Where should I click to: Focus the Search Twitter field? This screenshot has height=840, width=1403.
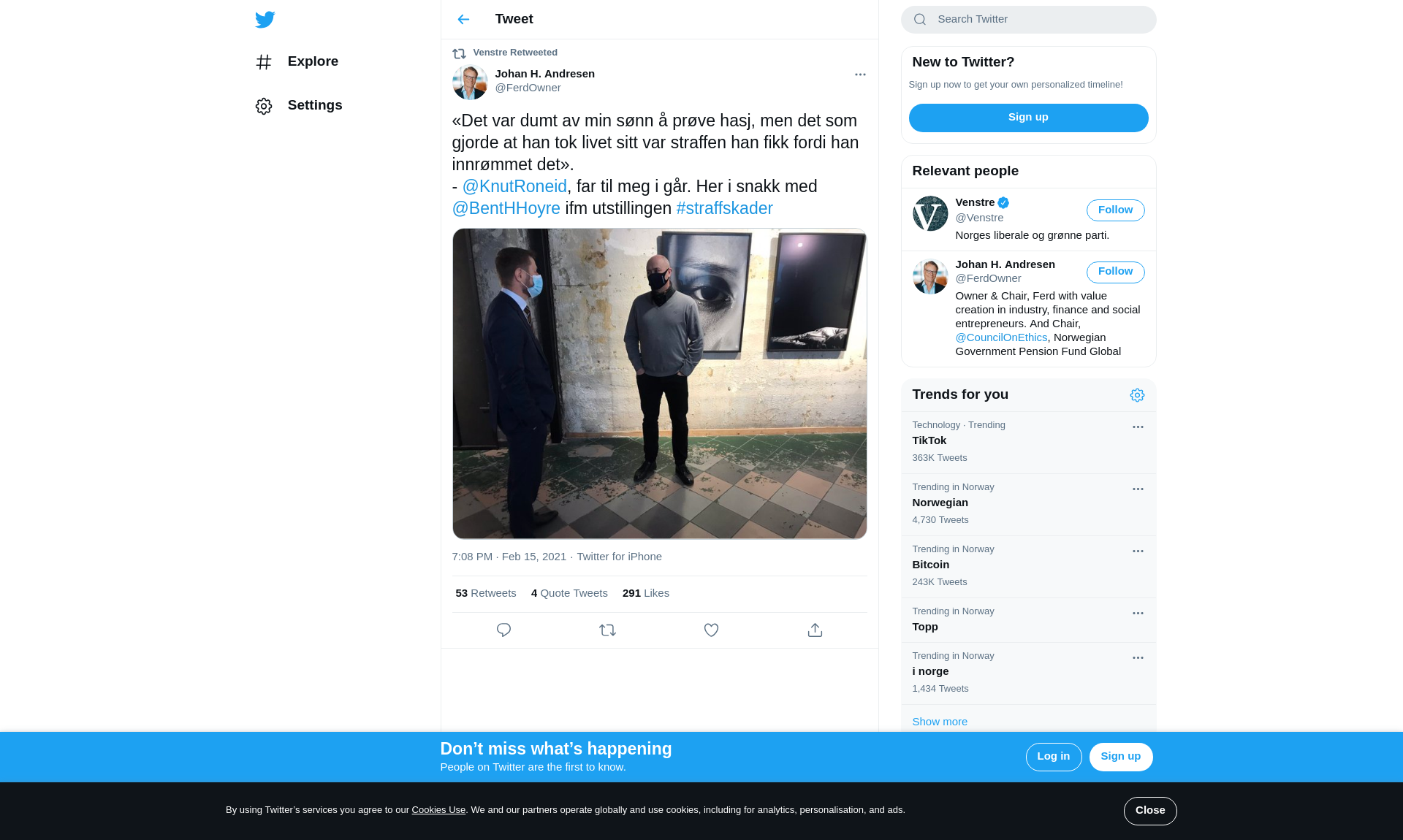[1028, 20]
